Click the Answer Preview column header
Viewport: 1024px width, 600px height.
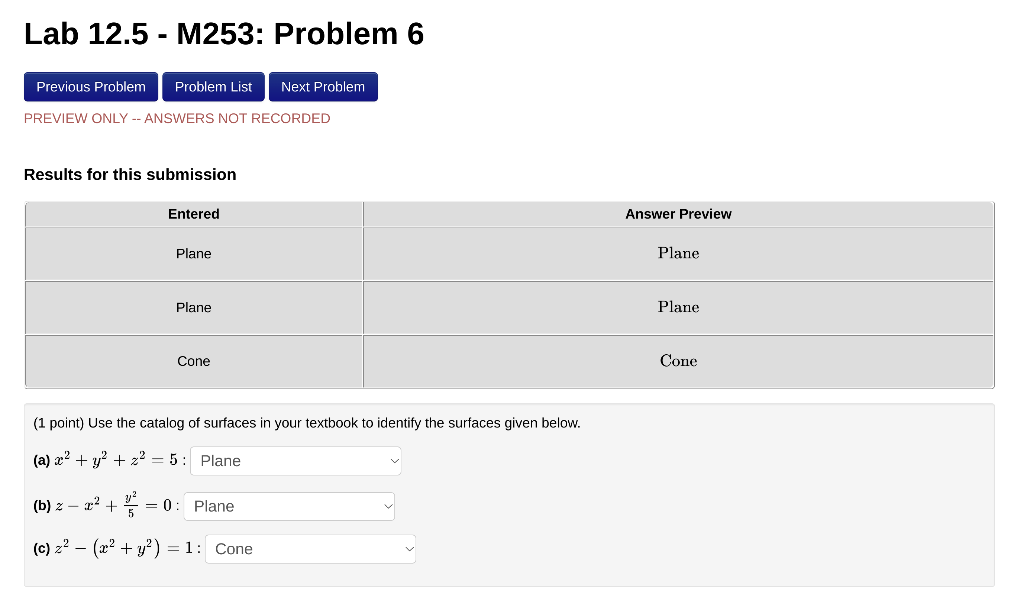point(678,214)
